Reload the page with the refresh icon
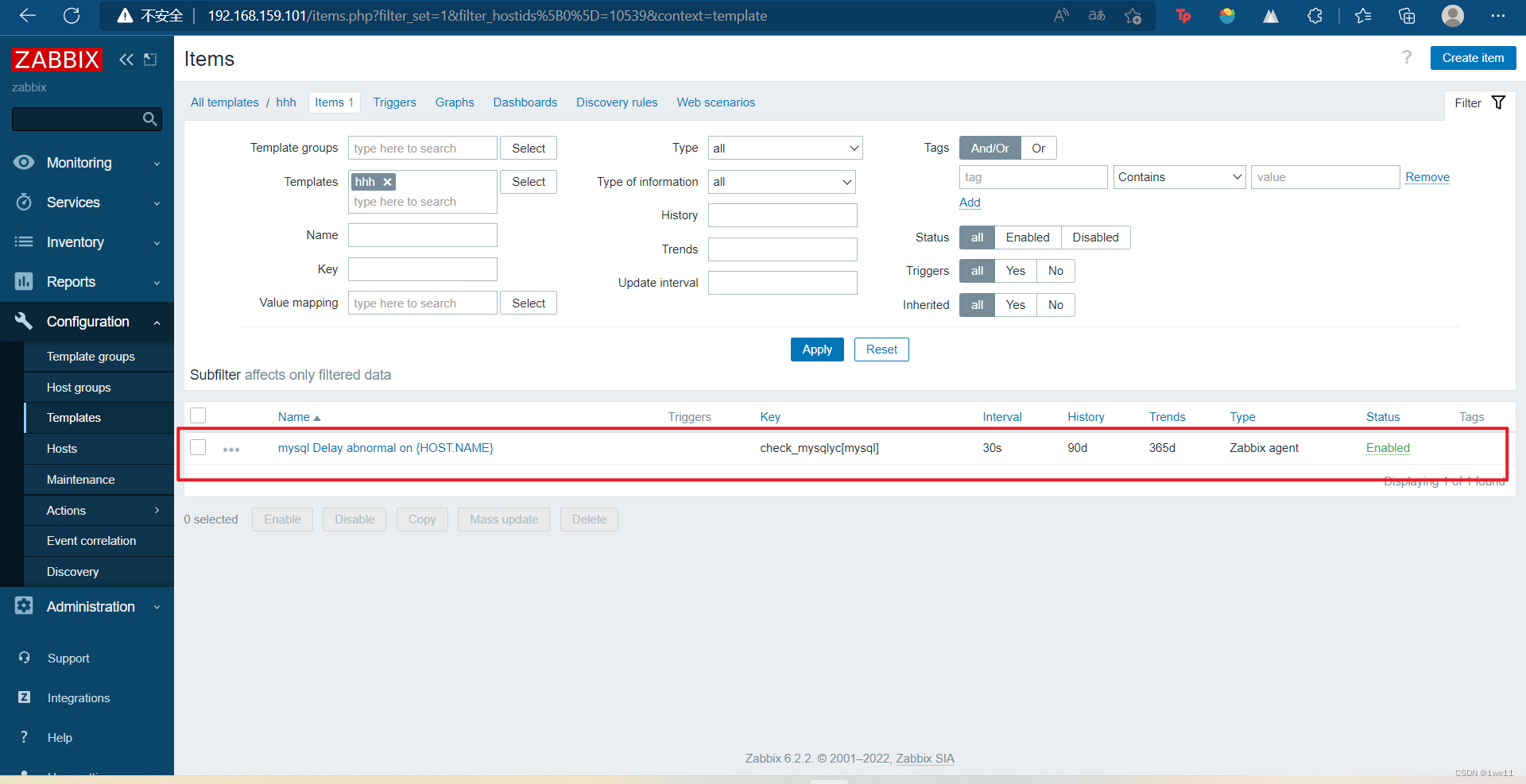 pyautogui.click(x=72, y=15)
